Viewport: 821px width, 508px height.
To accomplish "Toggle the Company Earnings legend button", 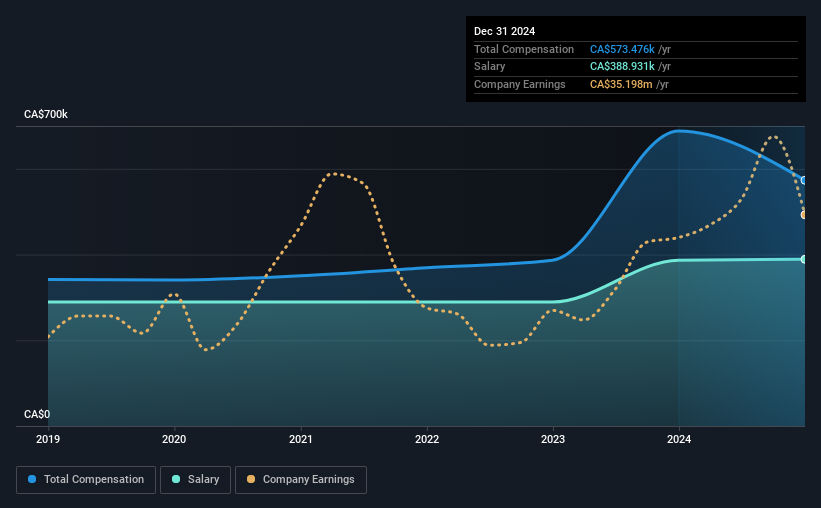I will 301,480.
